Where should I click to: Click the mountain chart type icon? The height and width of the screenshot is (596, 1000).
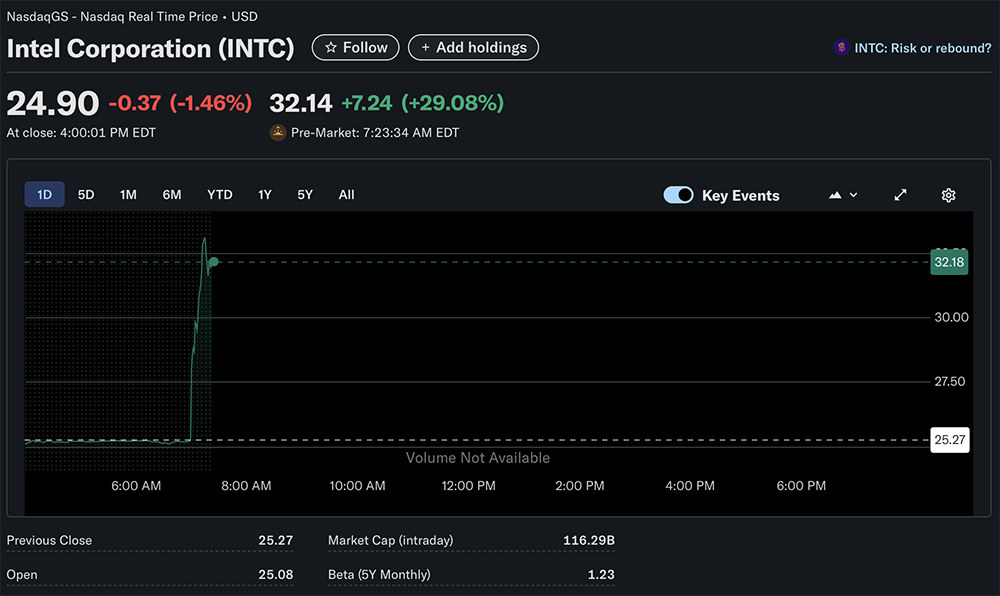pyautogui.click(x=836, y=195)
